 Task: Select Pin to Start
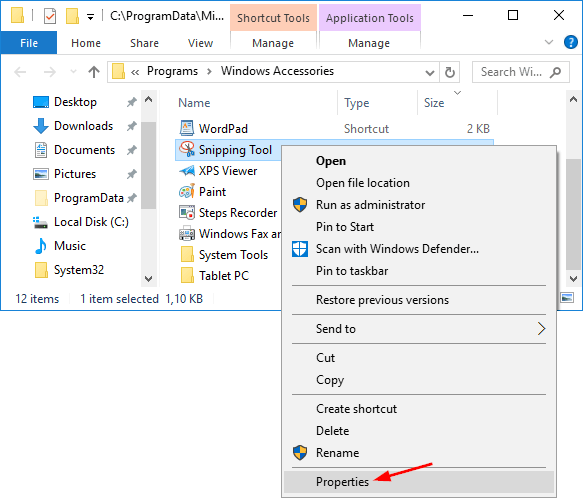tap(419, 226)
